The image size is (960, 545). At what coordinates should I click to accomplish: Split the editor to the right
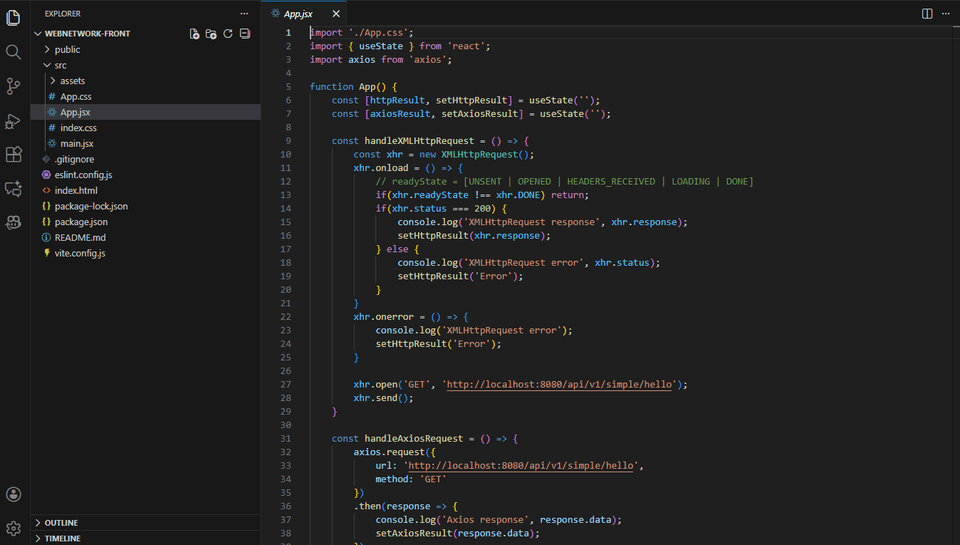click(927, 14)
